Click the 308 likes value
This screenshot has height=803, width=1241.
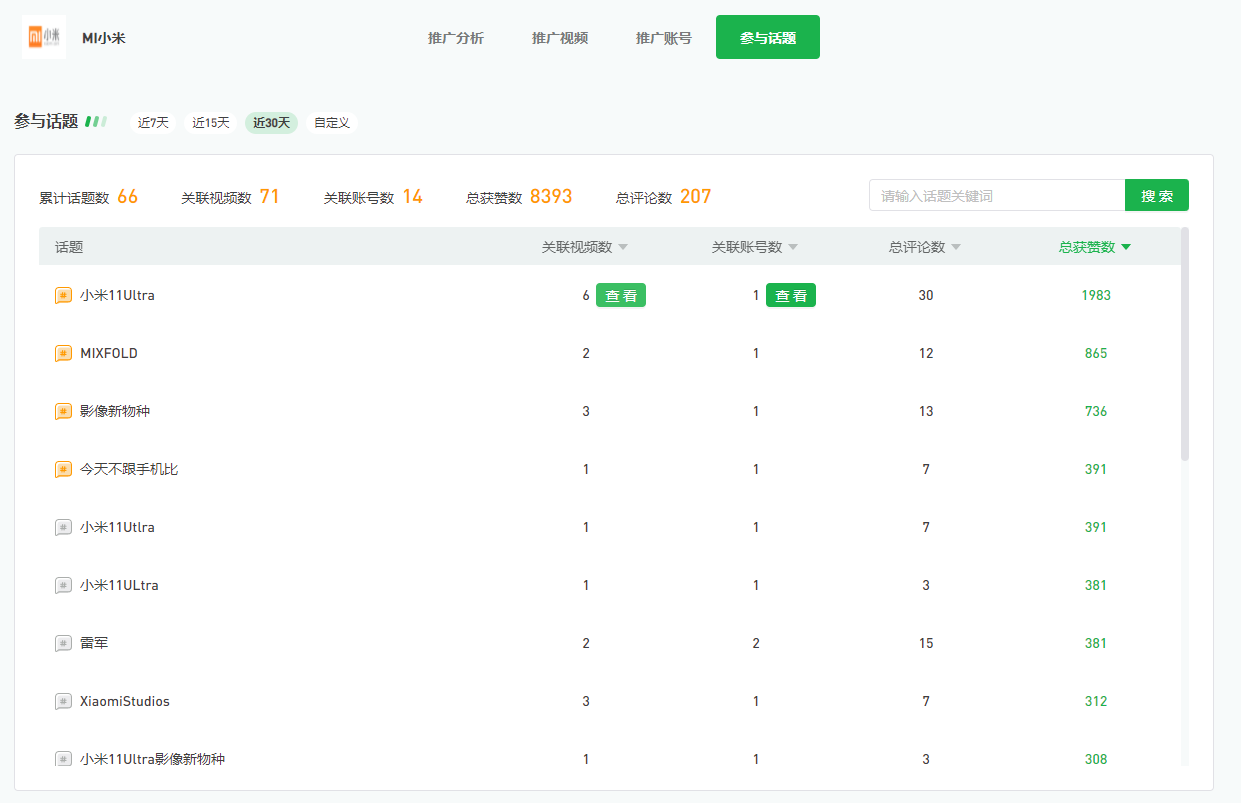tap(1096, 759)
